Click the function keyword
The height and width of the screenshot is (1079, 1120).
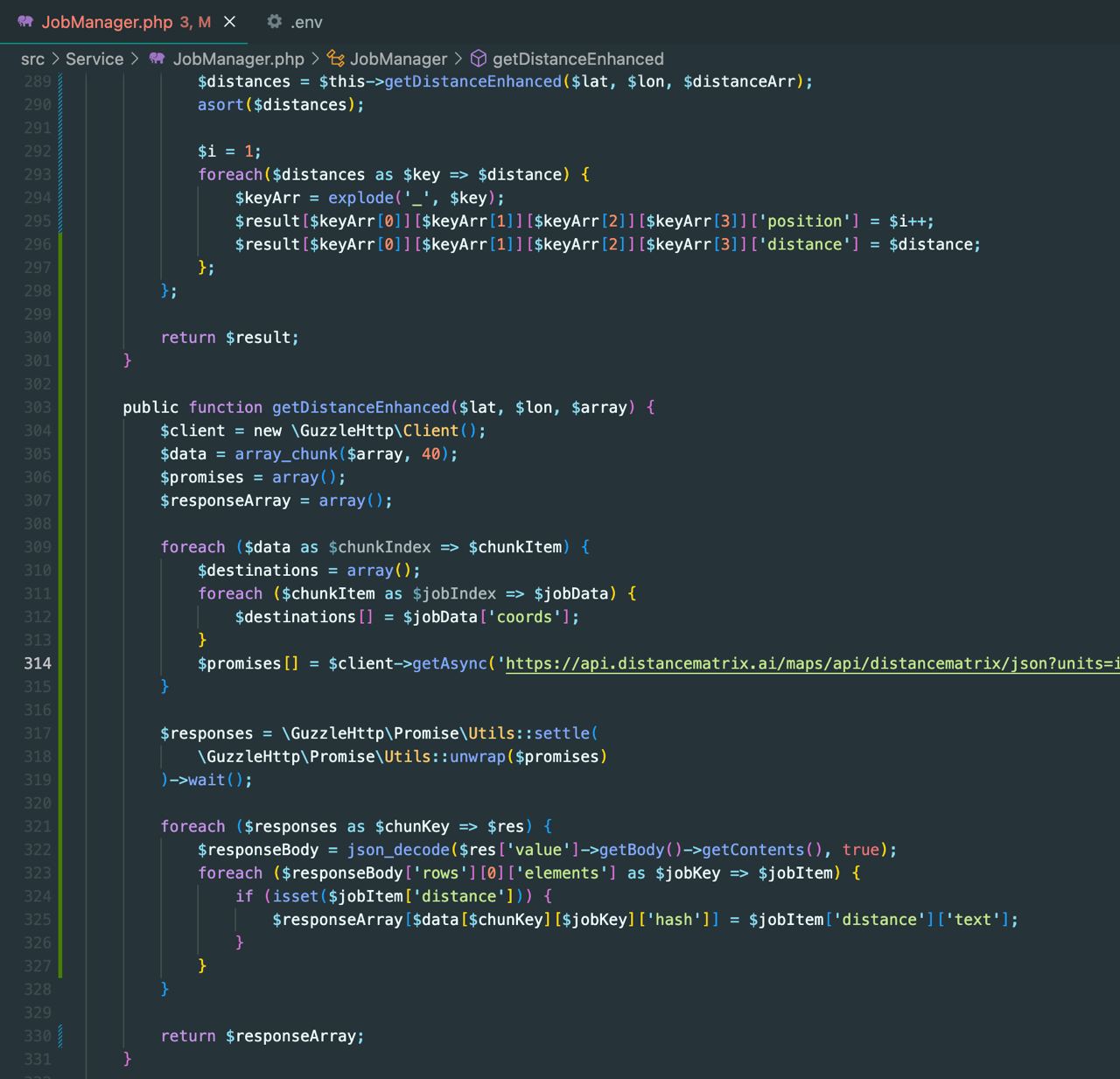pyautogui.click(x=225, y=407)
